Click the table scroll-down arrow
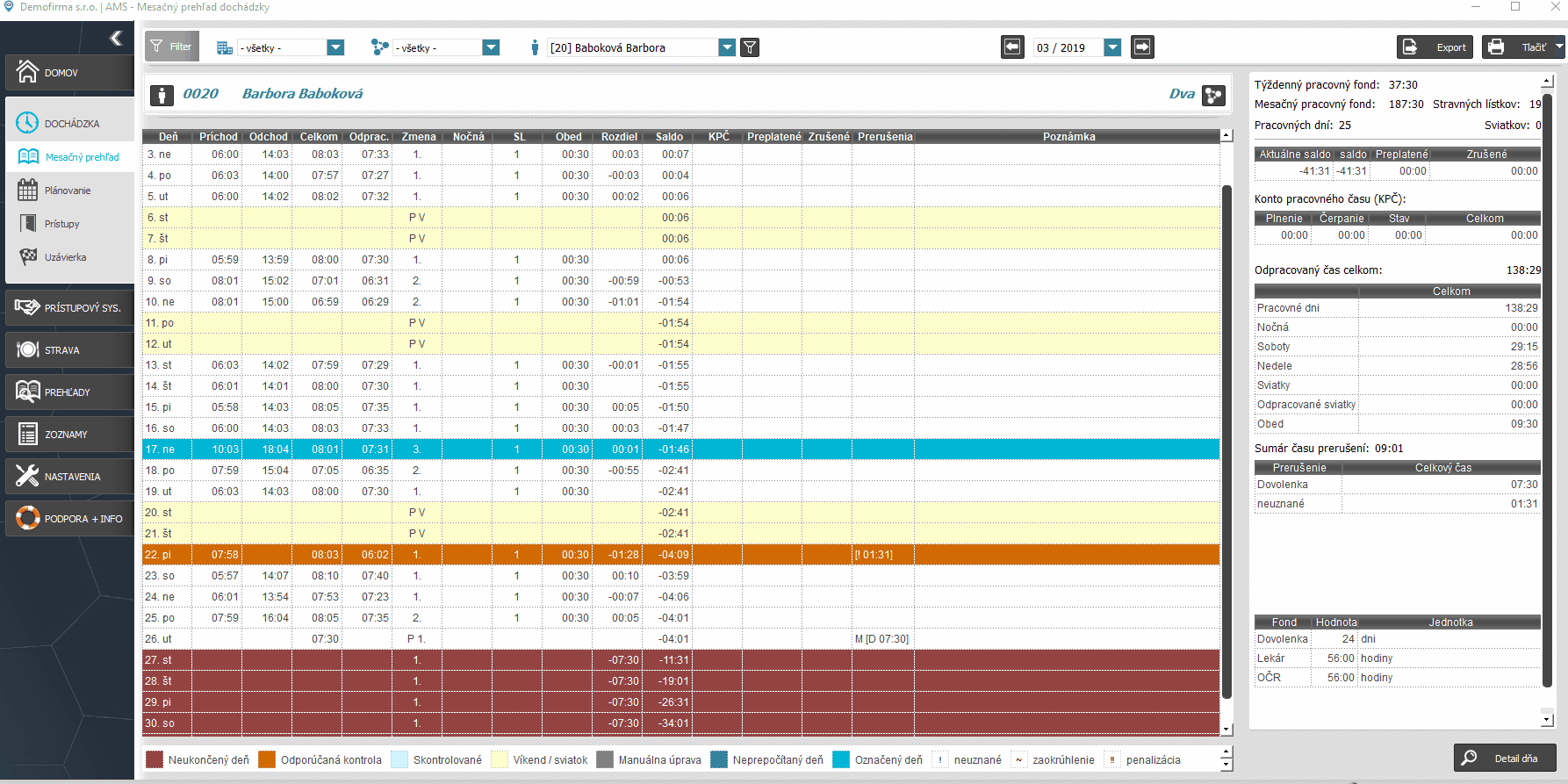 click(x=1226, y=729)
